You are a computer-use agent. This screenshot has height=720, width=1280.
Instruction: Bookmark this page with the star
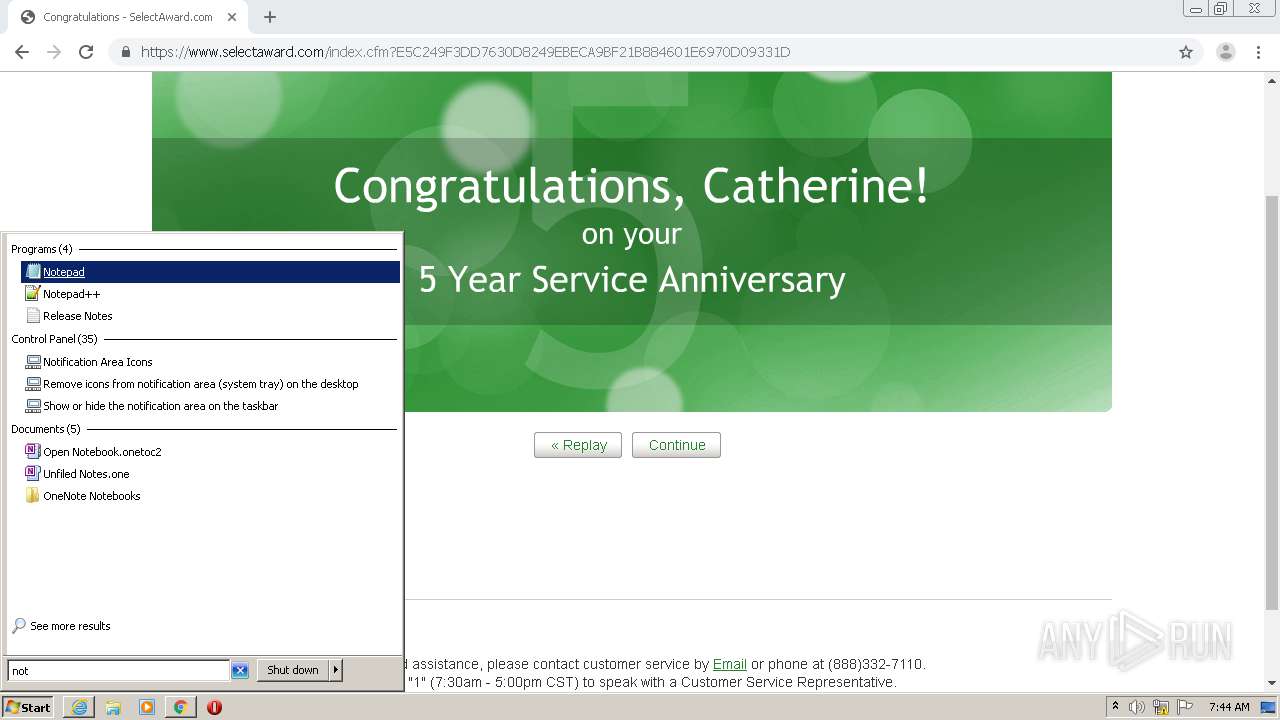1186,52
